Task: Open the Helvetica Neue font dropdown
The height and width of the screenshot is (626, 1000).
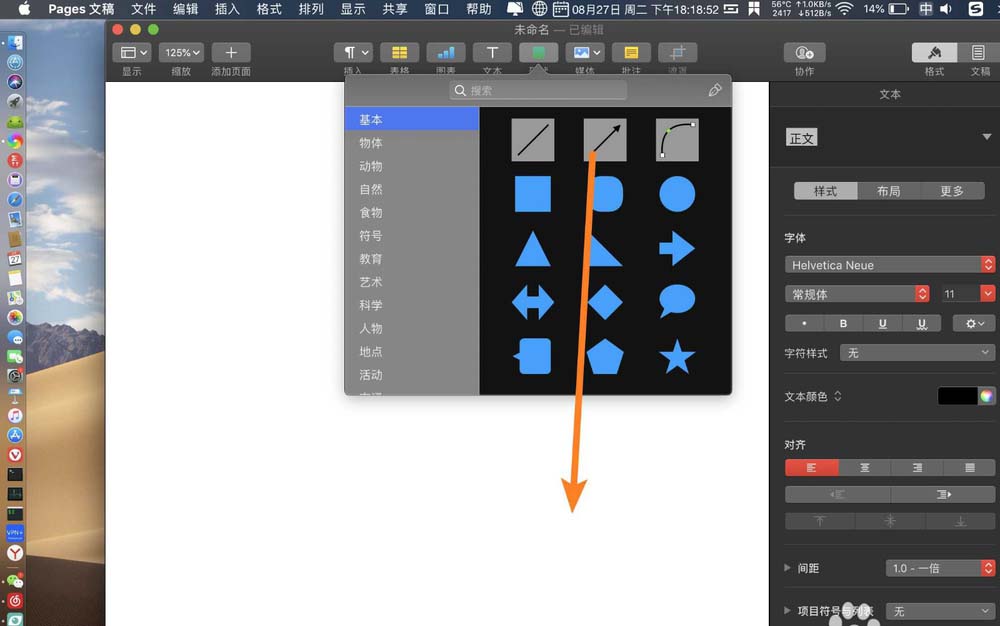Action: 890,265
